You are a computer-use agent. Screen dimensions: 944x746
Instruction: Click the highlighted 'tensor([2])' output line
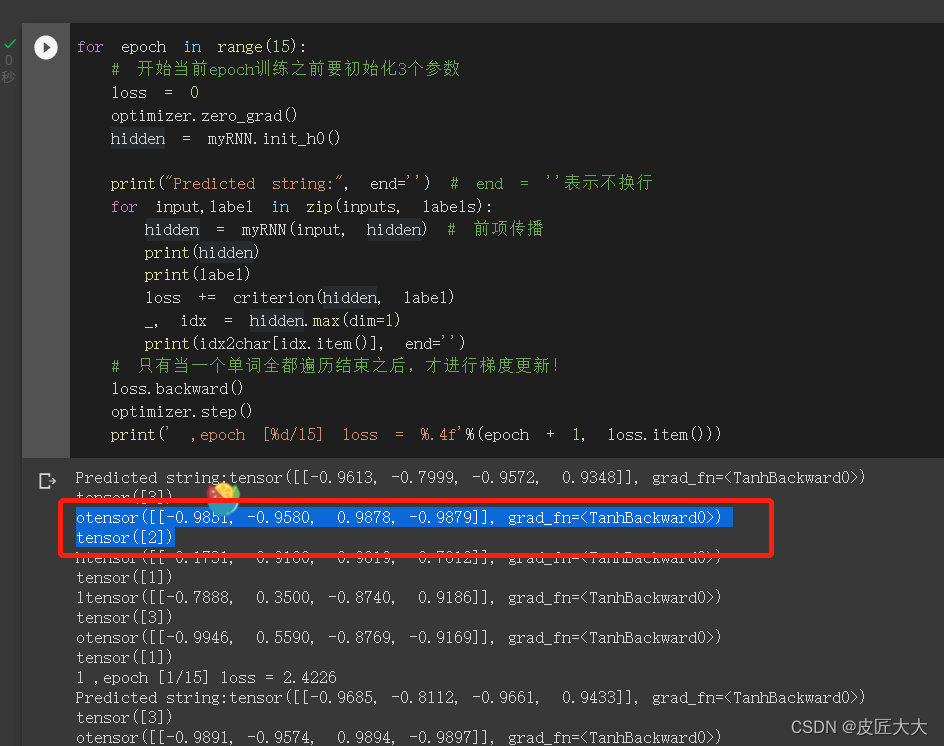[x=125, y=538]
